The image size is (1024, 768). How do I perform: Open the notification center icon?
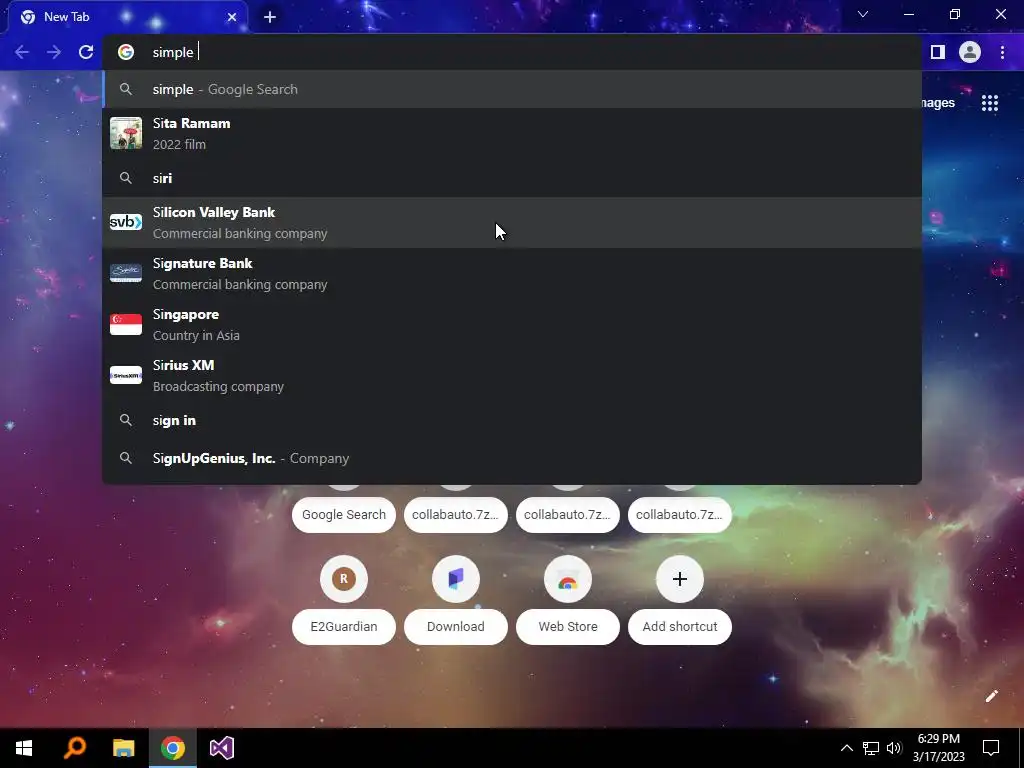click(x=991, y=748)
